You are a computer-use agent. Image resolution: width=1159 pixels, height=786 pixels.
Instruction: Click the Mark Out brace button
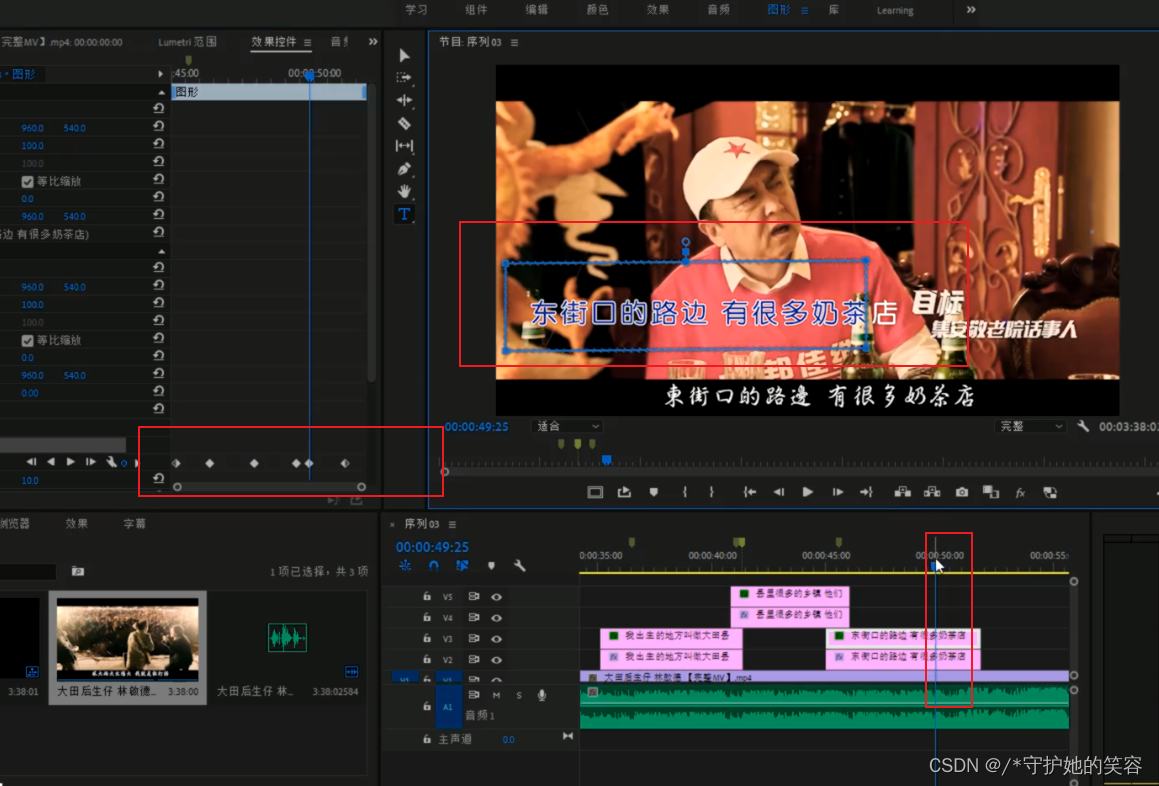click(711, 492)
